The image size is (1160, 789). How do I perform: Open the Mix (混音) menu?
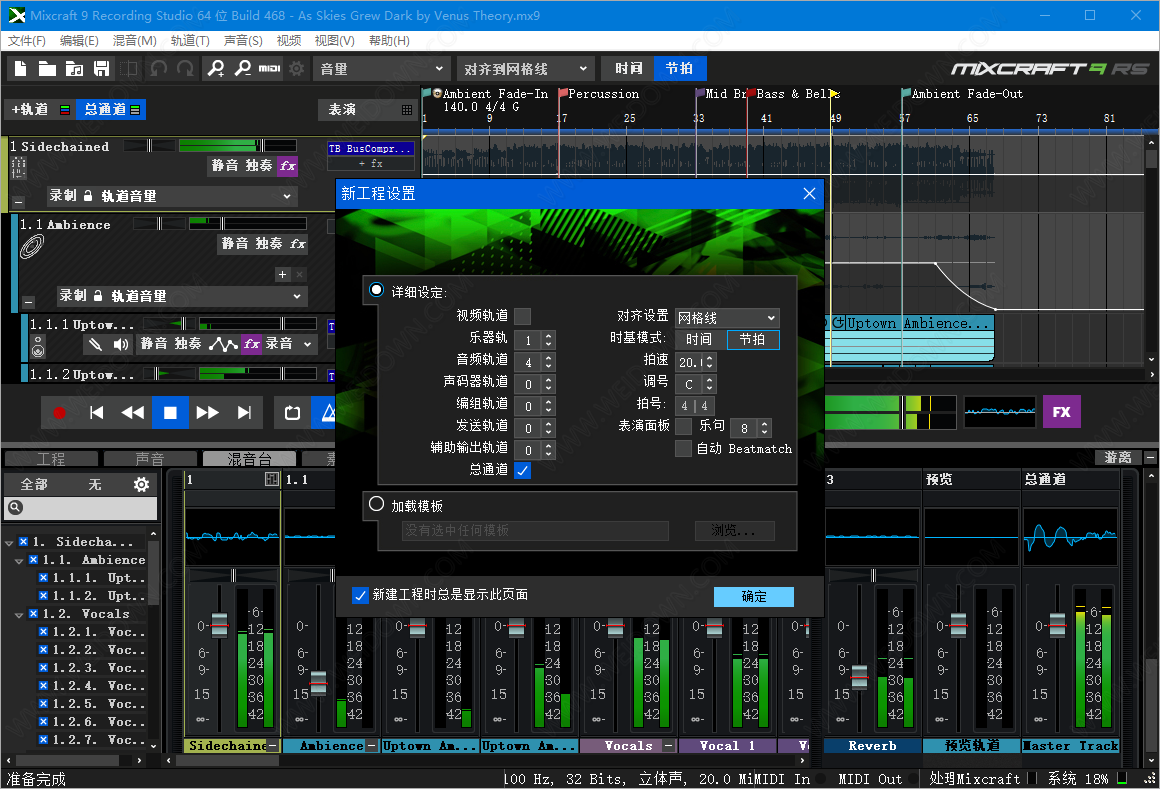point(135,41)
